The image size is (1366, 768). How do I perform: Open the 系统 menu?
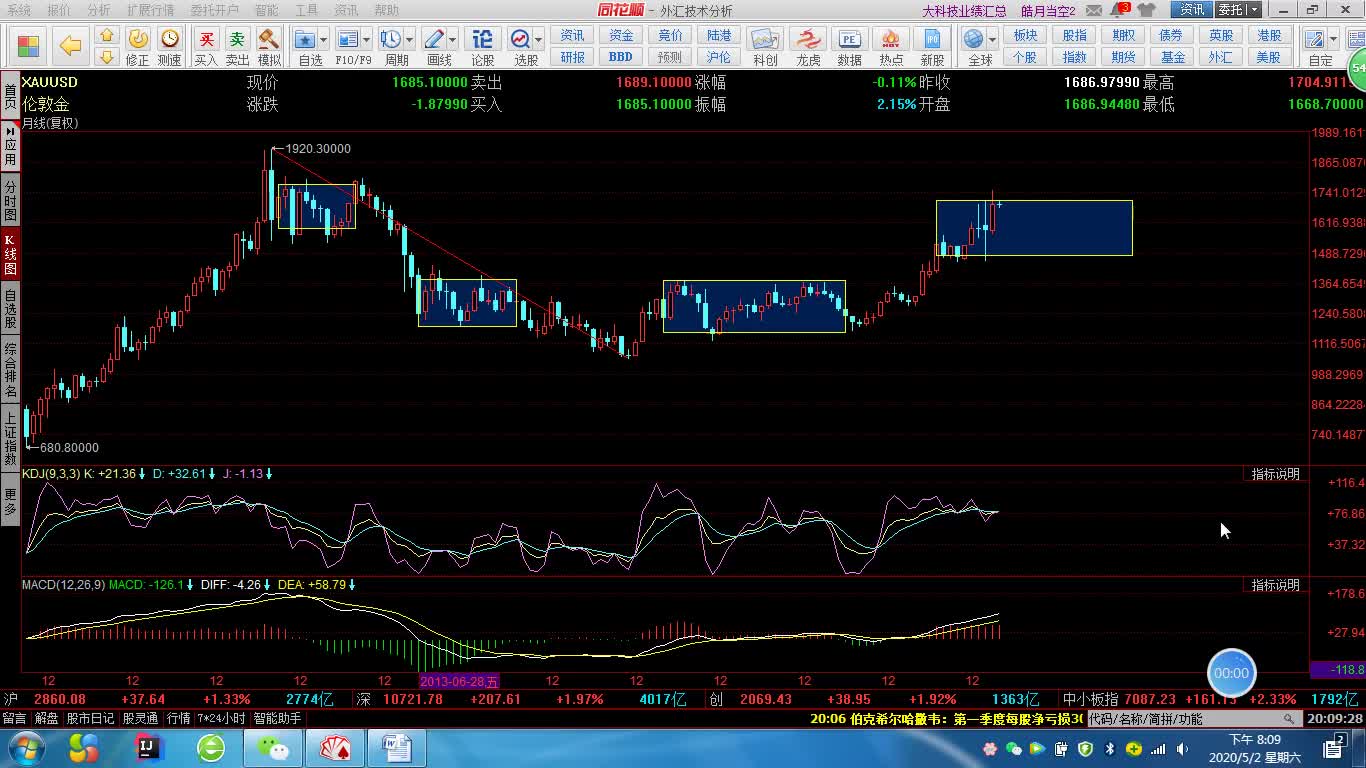tap(19, 10)
